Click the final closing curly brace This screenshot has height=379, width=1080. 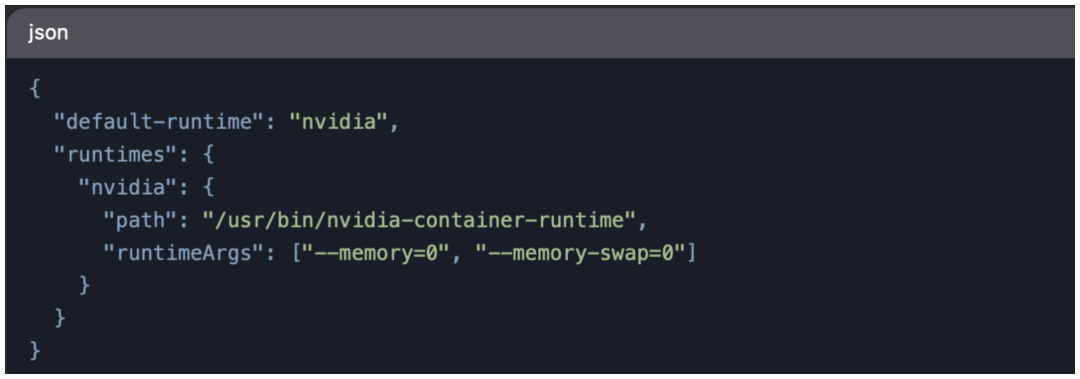tap(35, 350)
